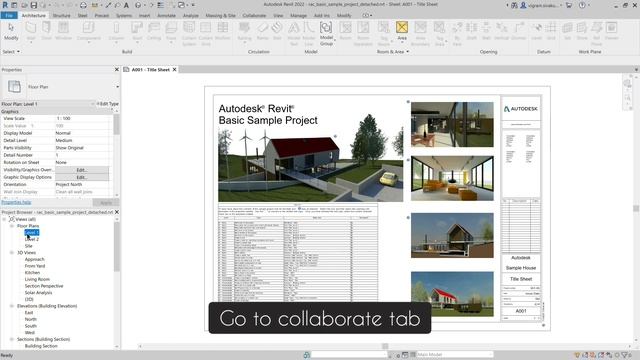Collapse the Floor Plans tree node
This screenshot has width=640, height=360.
(x=12, y=226)
